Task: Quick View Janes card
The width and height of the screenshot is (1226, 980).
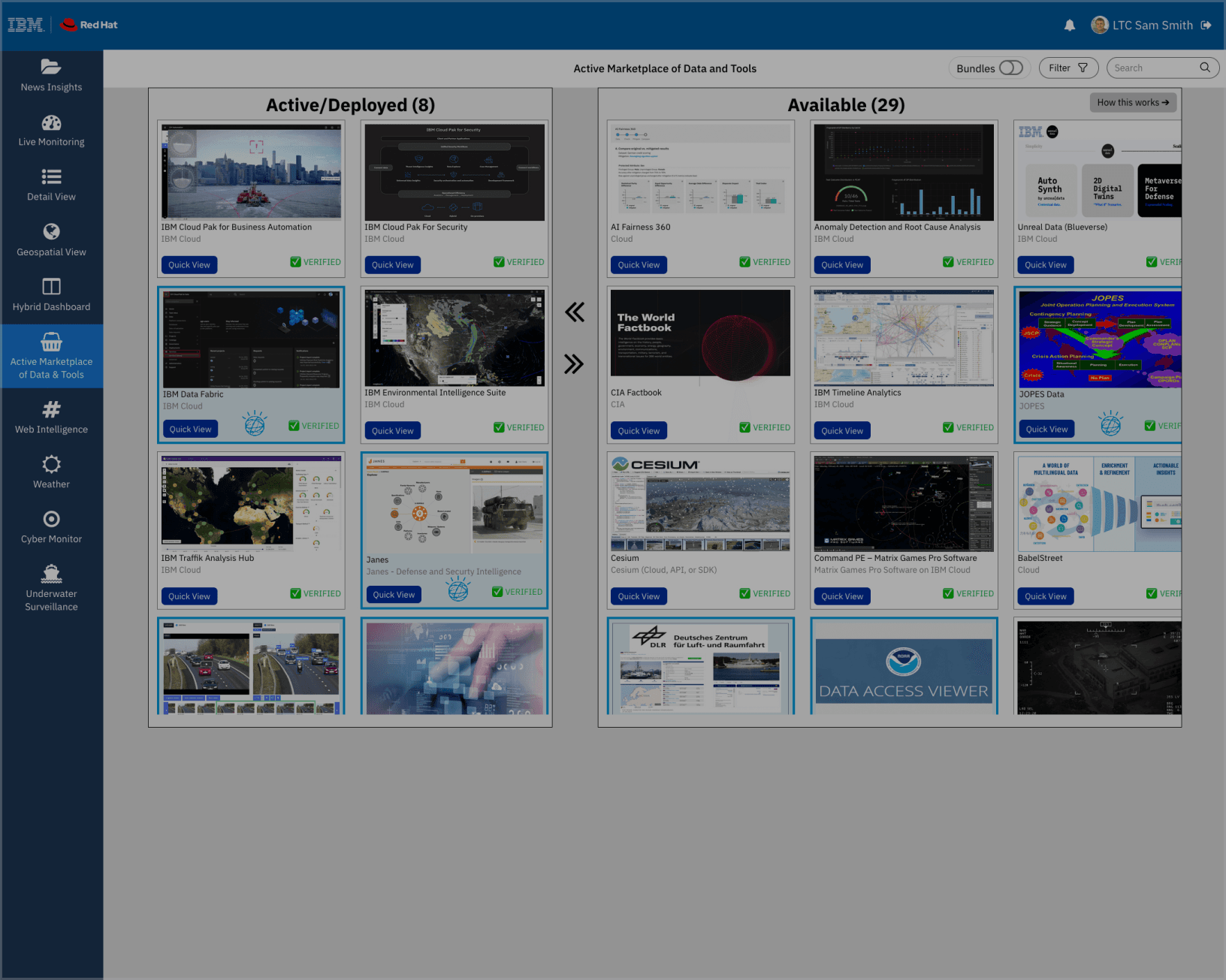Action: pyautogui.click(x=394, y=594)
